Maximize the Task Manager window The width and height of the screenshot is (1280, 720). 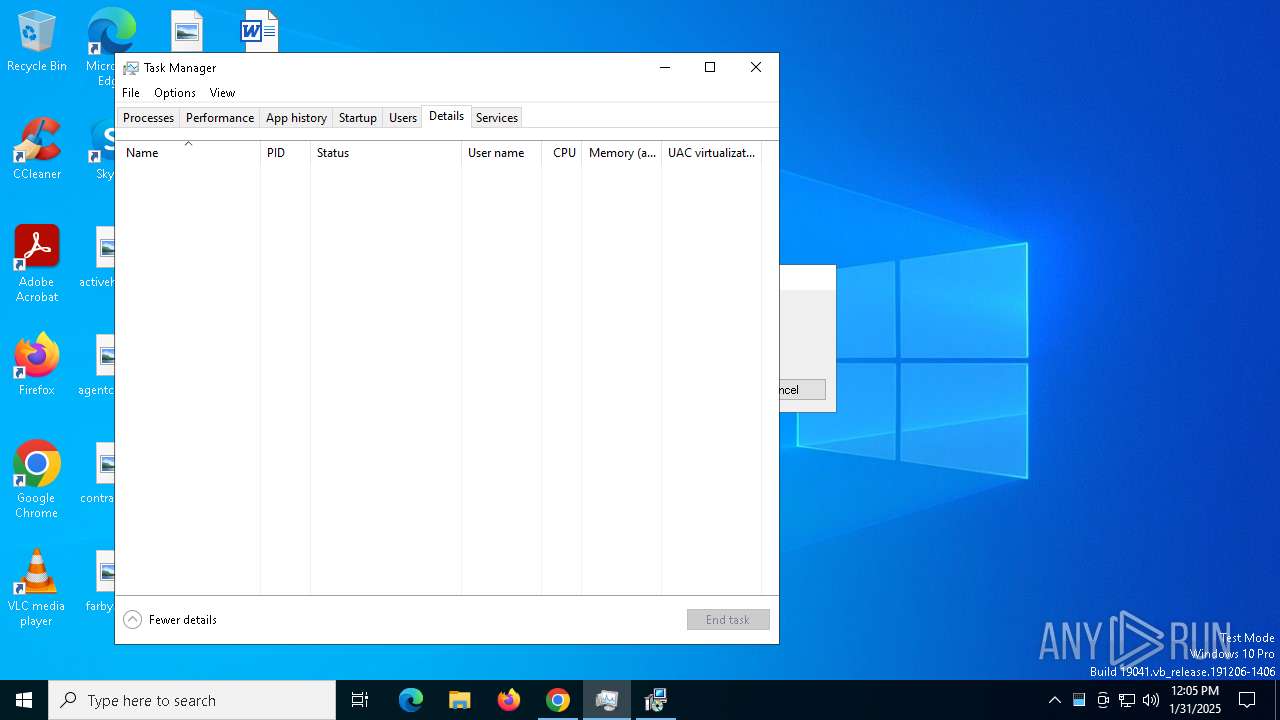pyautogui.click(x=710, y=67)
